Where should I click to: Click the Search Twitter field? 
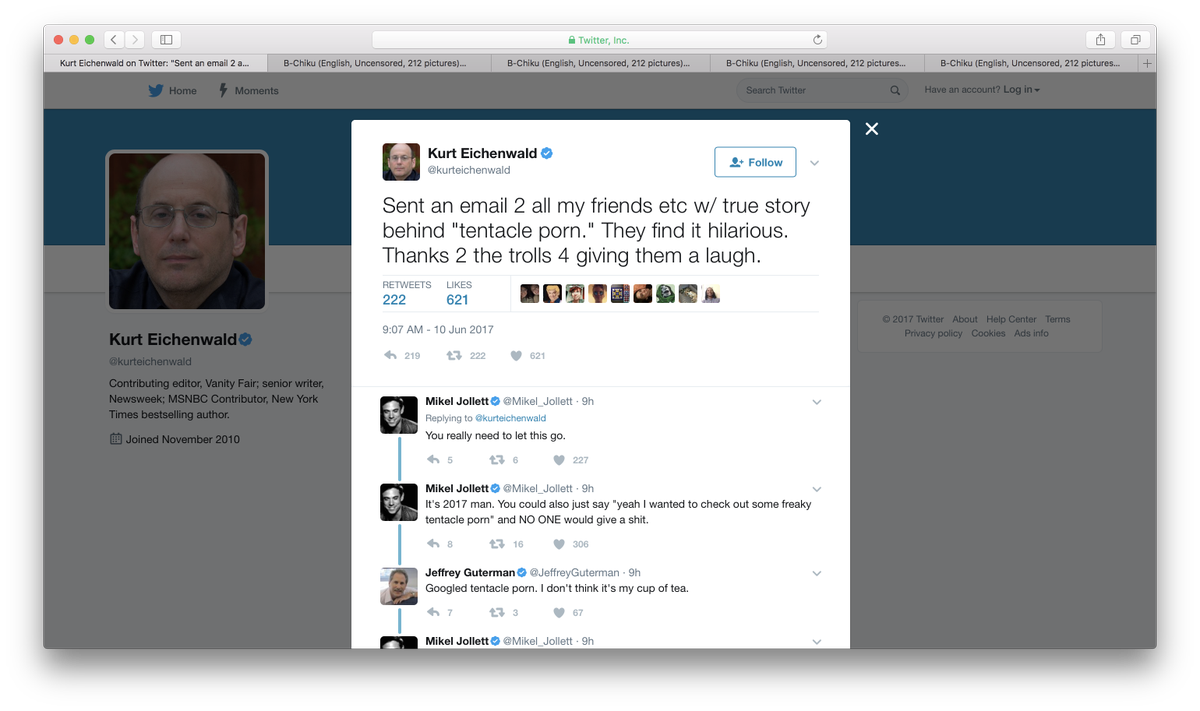[x=822, y=91]
